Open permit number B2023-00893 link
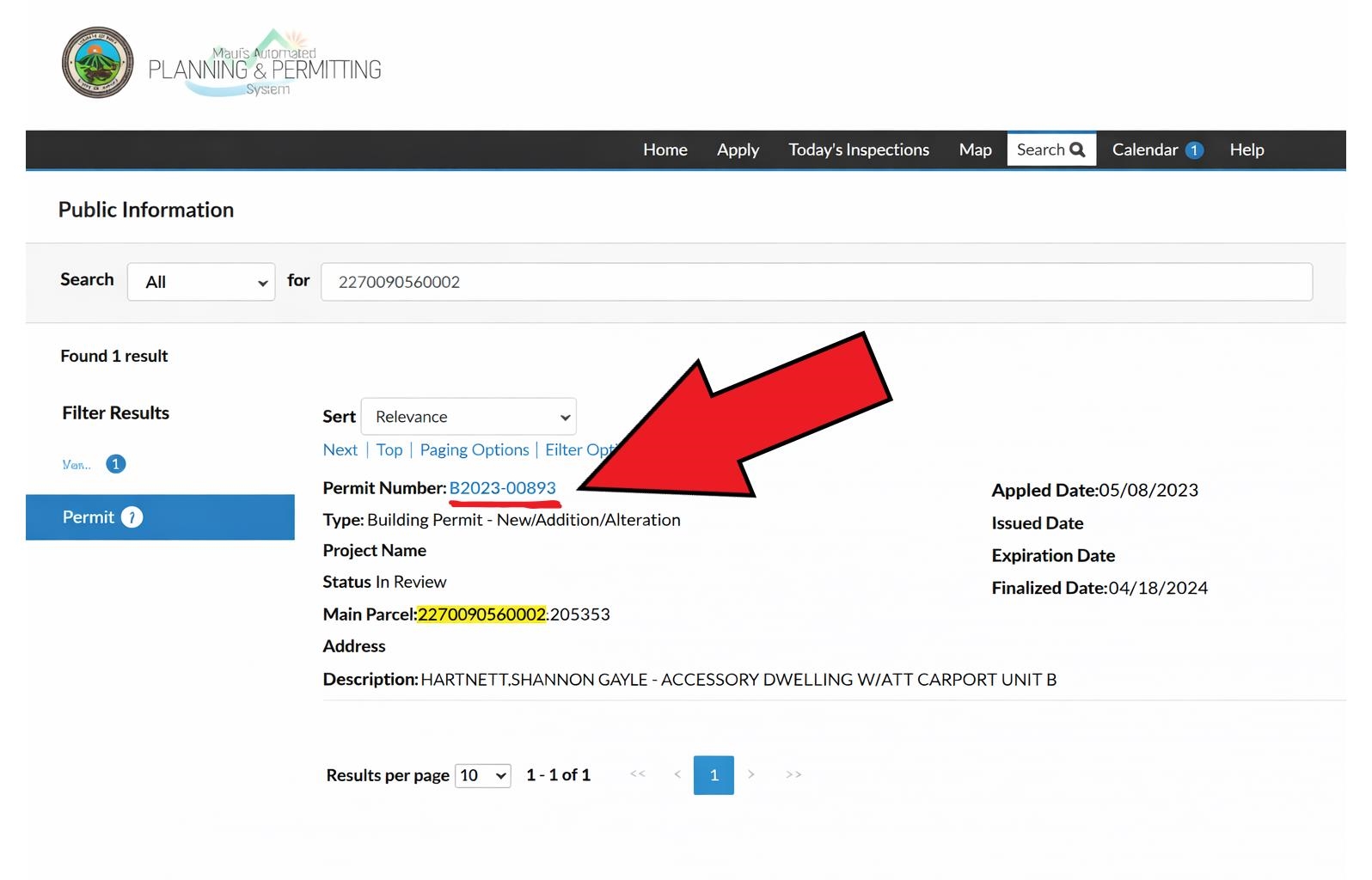 click(x=502, y=488)
